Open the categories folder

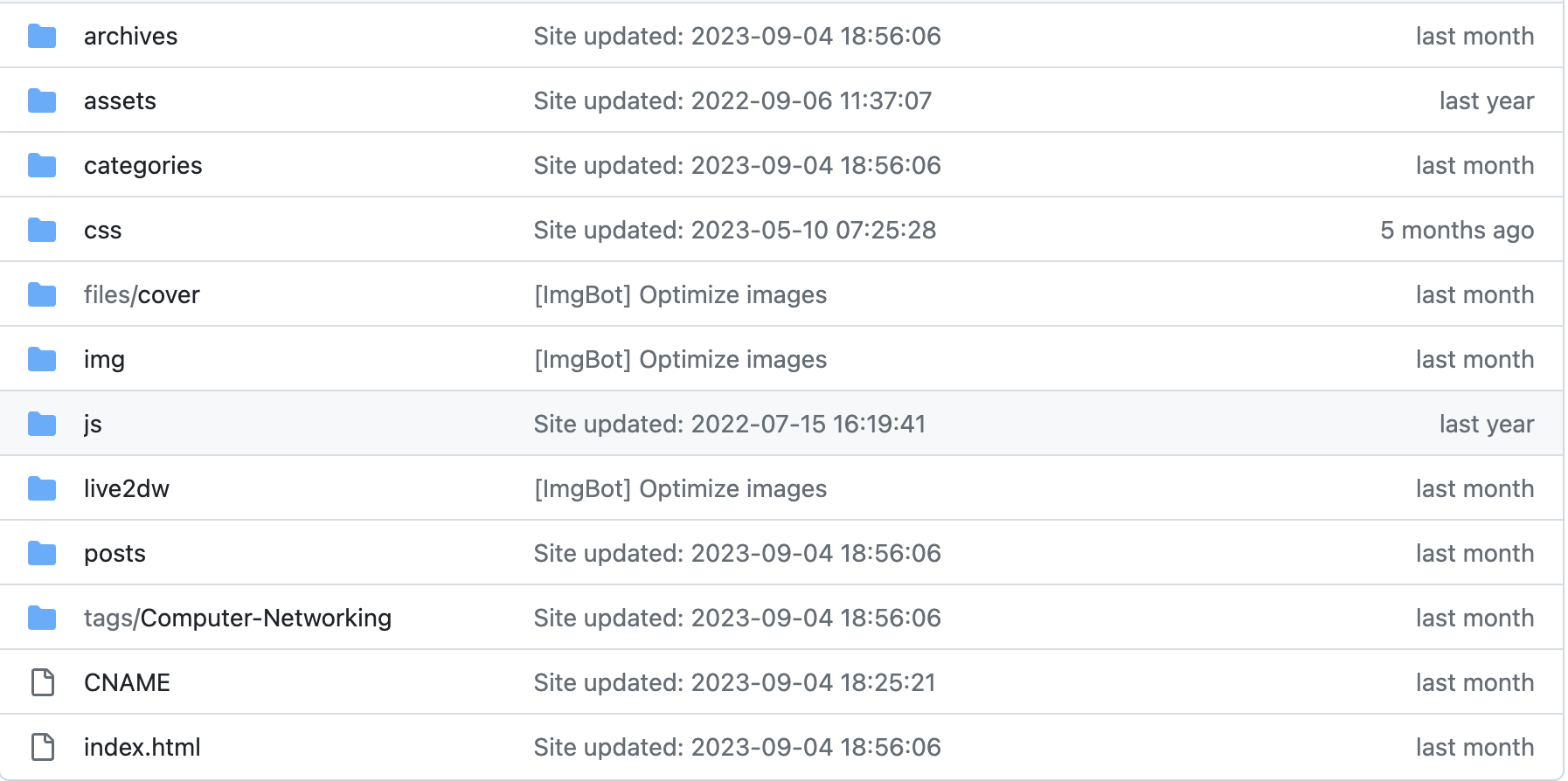click(x=143, y=165)
